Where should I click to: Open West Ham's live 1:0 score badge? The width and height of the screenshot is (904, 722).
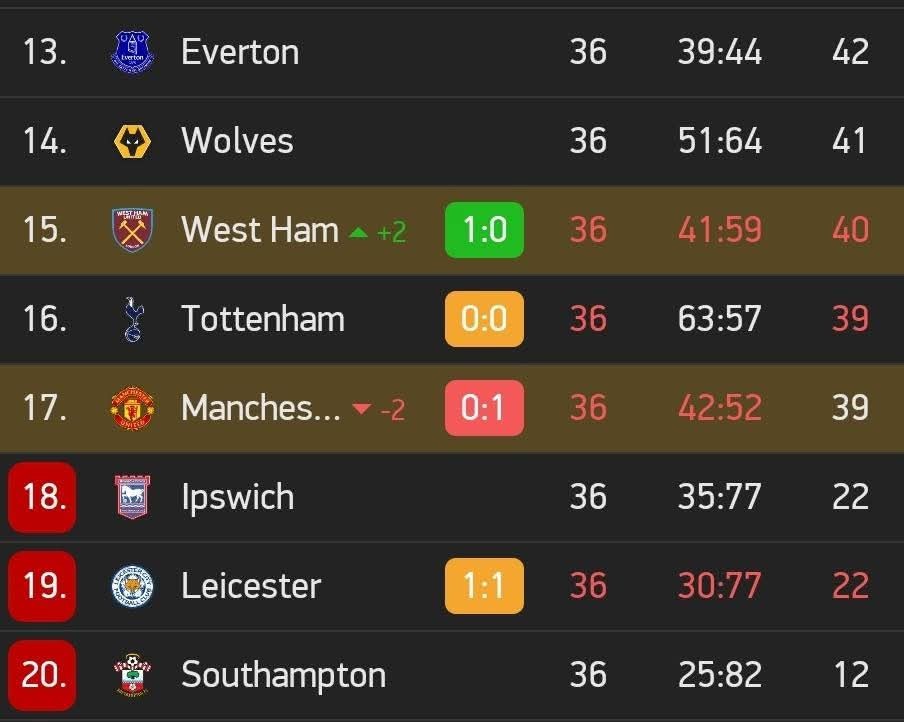(x=484, y=230)
